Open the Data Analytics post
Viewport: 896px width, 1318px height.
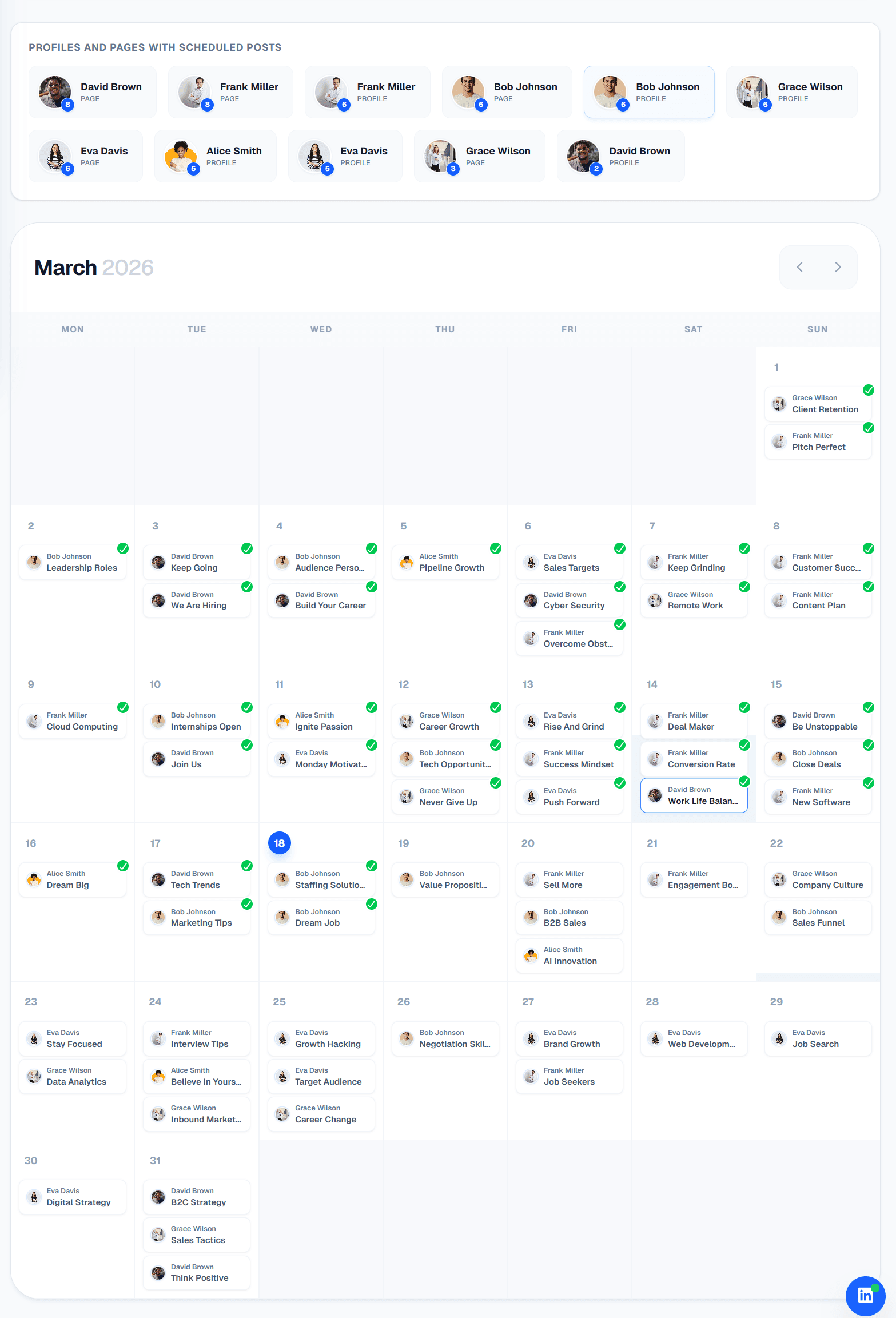coord(73,1076)
